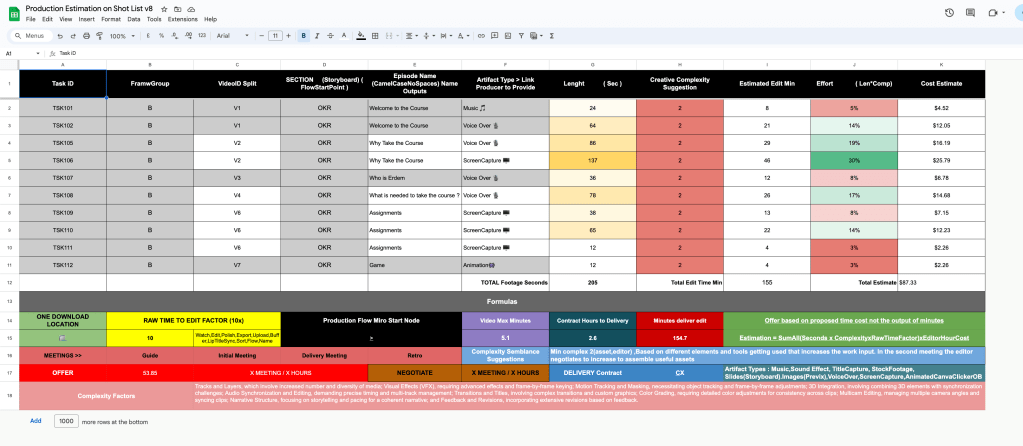This screenshot has width=1023, height=446.
Task: Open the functions sigma menu
Action: coord(552,36)
